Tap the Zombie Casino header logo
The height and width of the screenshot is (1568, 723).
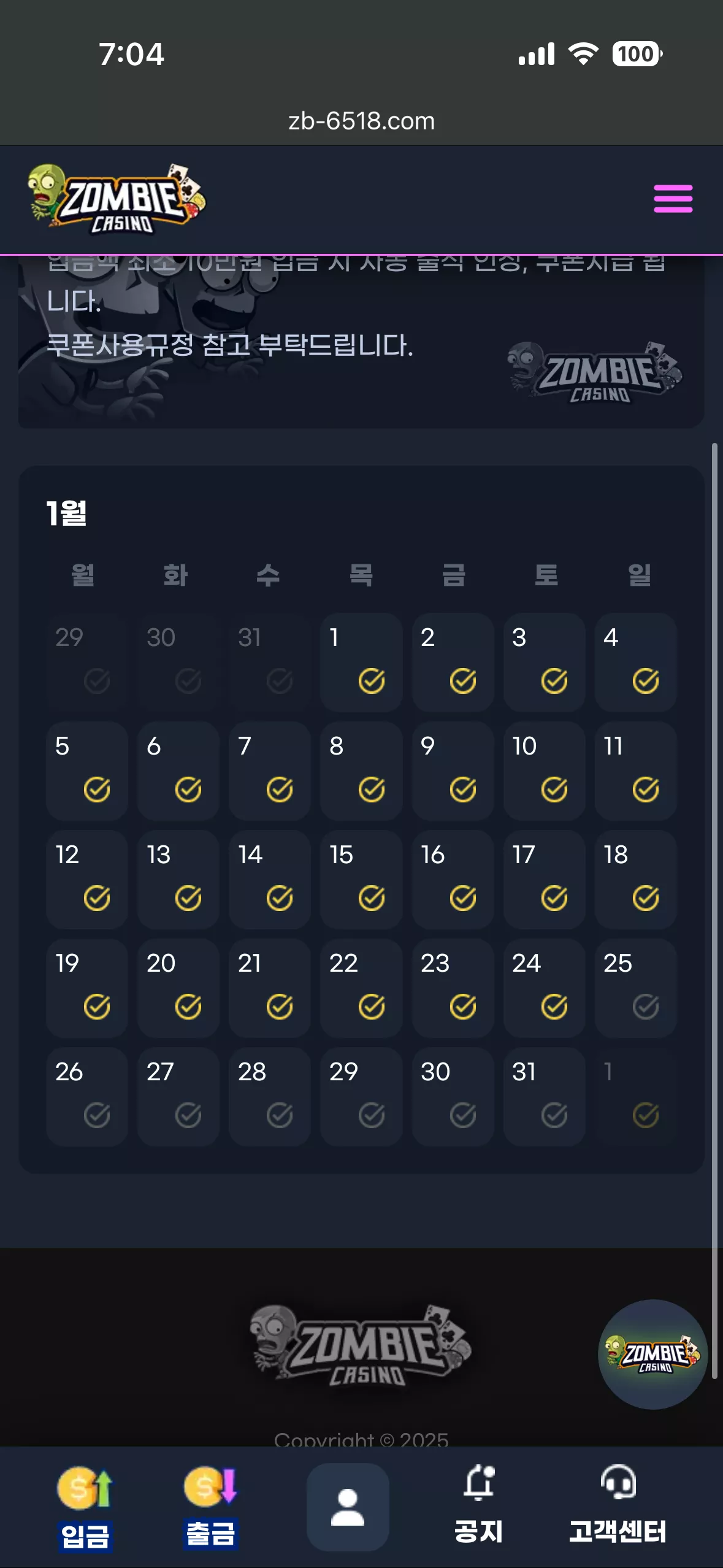(117, 199)
